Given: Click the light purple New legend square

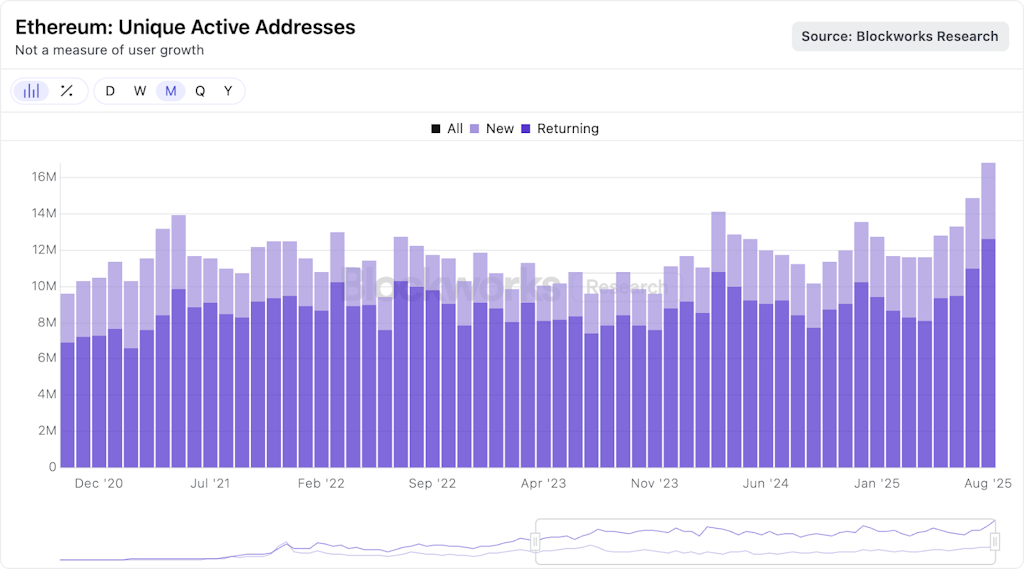Looking at the screenshot, I should 474,129.
